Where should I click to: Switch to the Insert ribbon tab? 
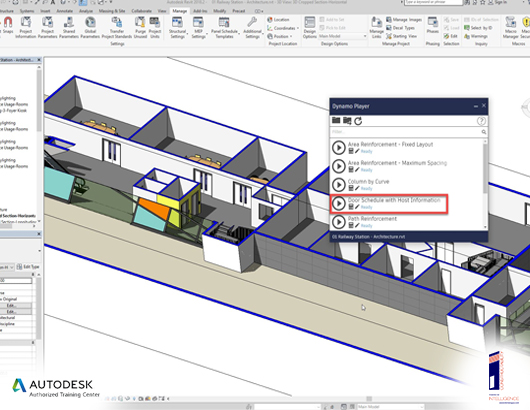point(45,11)
